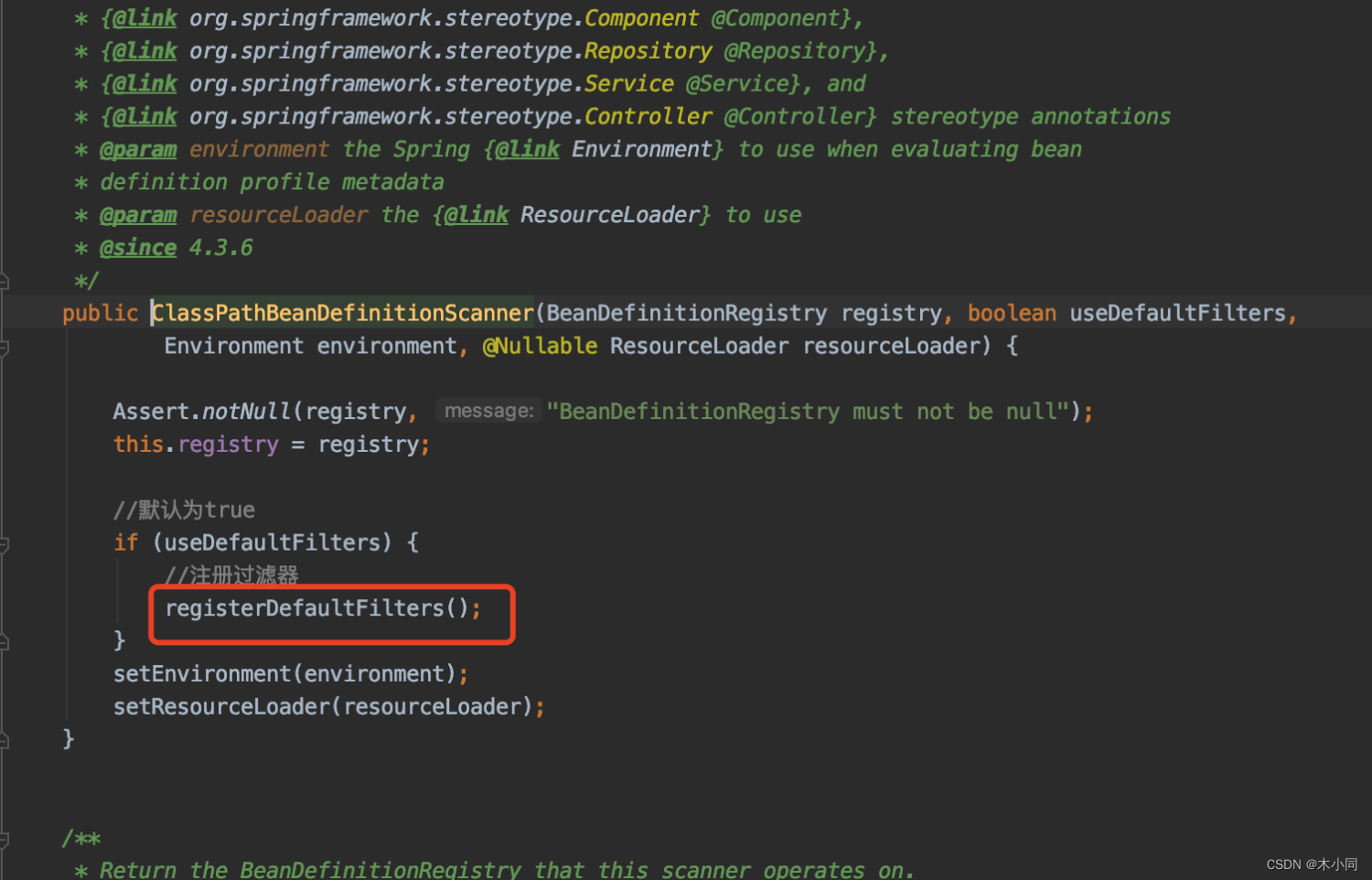Screen dimensions: 1372x880
Task: Click the 'public' keyword of the constructor
Action: pos(100,313)
